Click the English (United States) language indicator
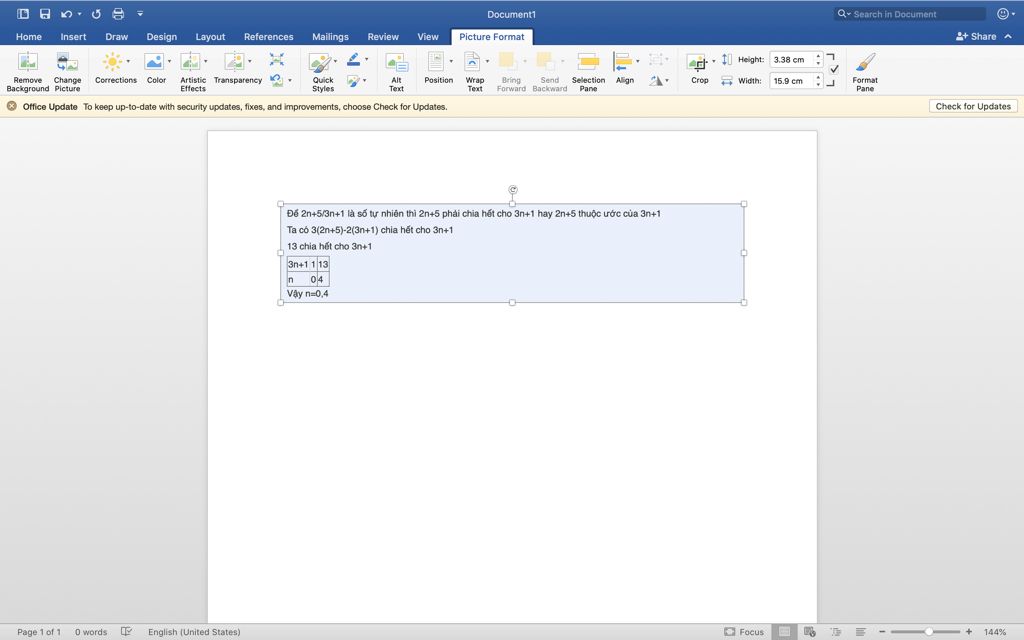The height and width of the screenshot is (640, 1024). coord(194,632)
